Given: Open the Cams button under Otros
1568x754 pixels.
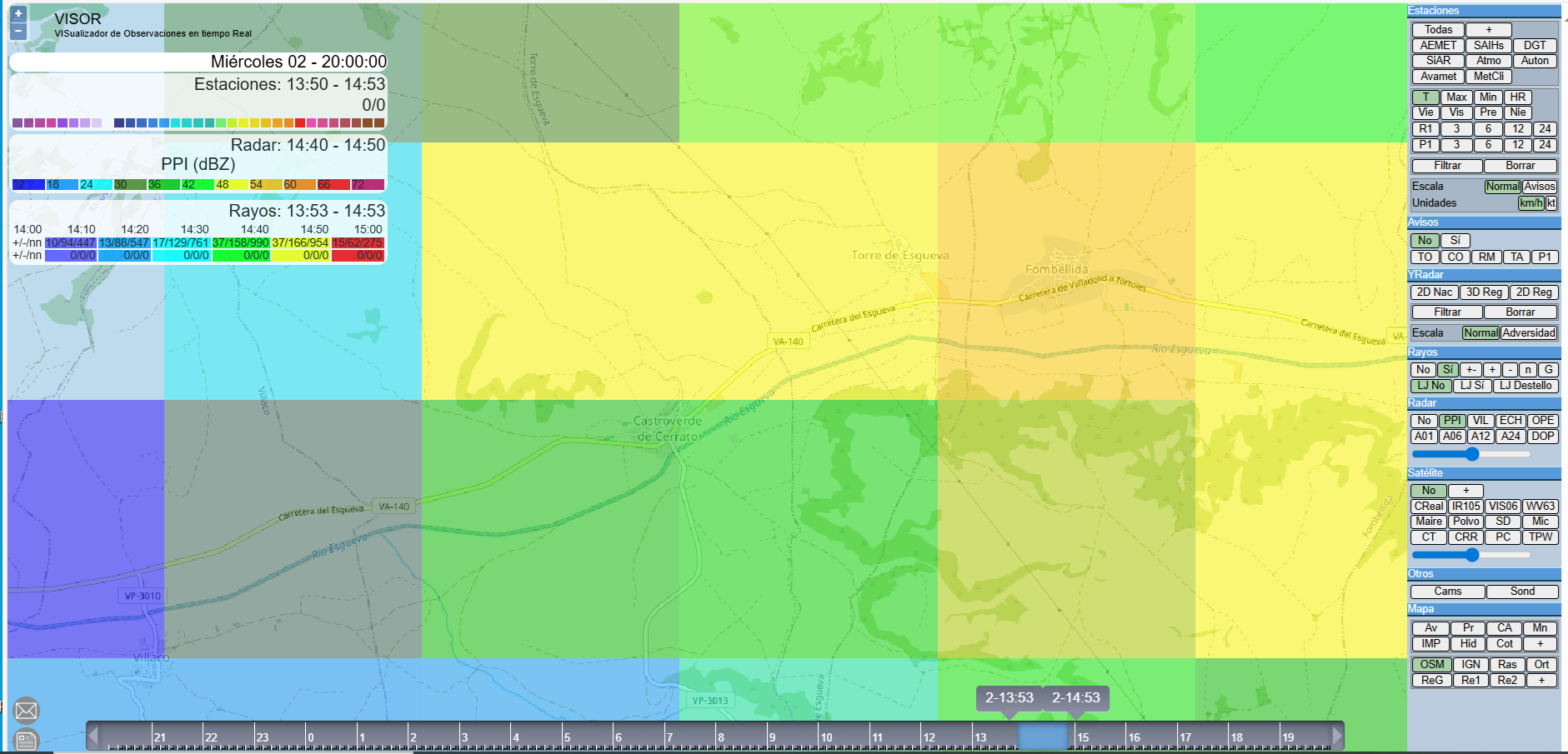Looking at the screenshot, I should coord(1447,592).
